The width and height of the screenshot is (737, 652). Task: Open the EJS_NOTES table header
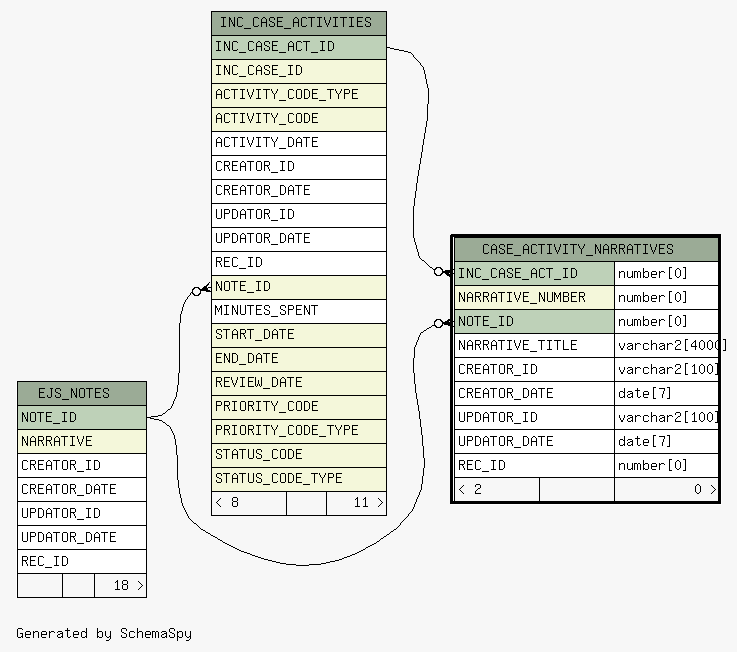[x=81, y=393]
